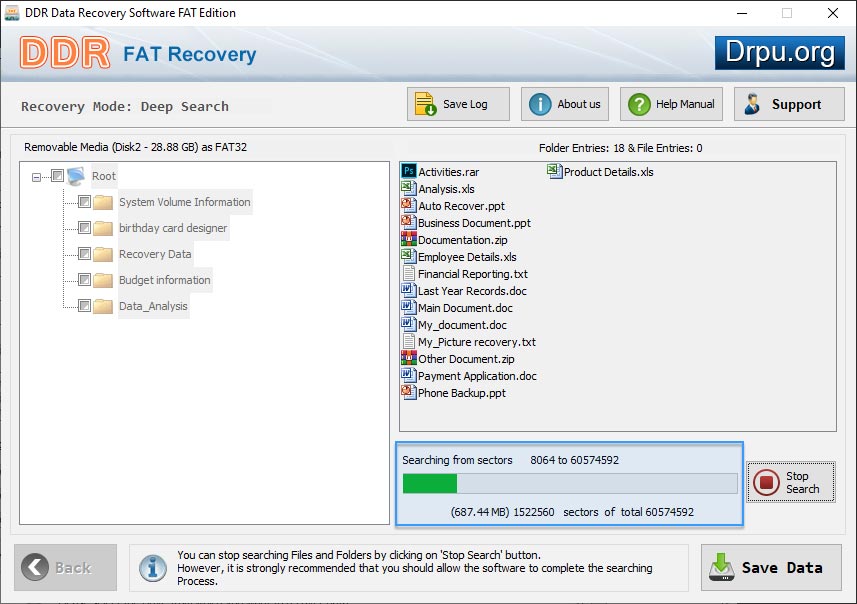The image size is (857, 604).
Task: Click the Recovery Data folder icon
Action: (x=103, y=254)
